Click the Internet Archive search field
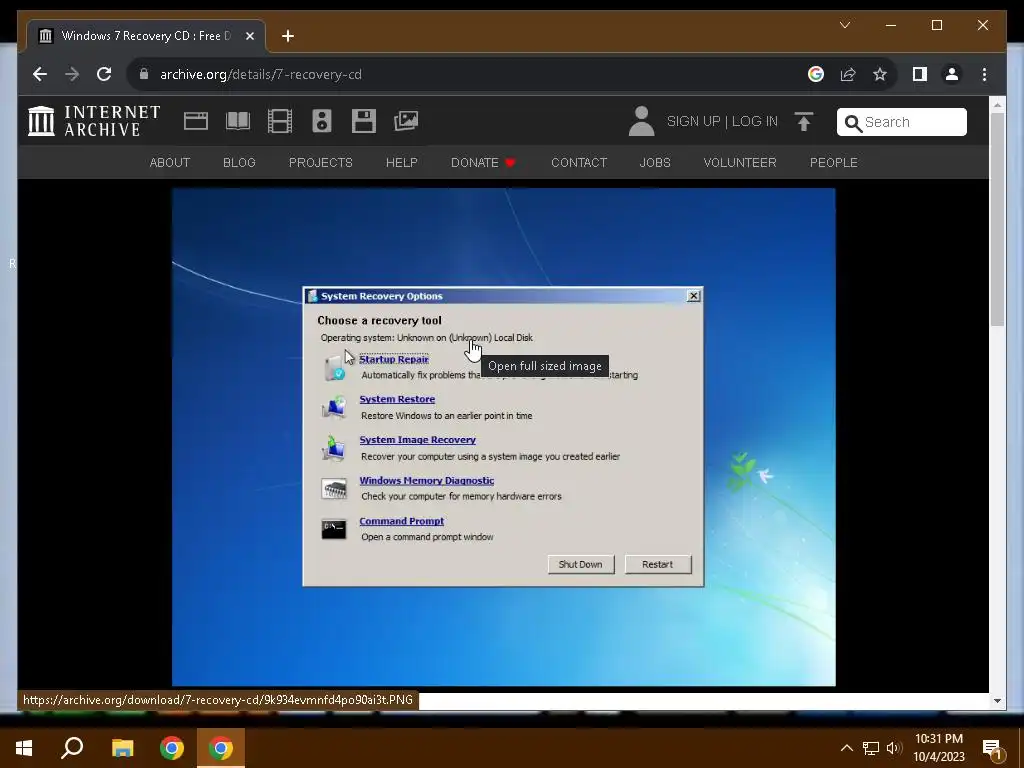Viewport: 1024px width, 768px height. click(902, 122)
